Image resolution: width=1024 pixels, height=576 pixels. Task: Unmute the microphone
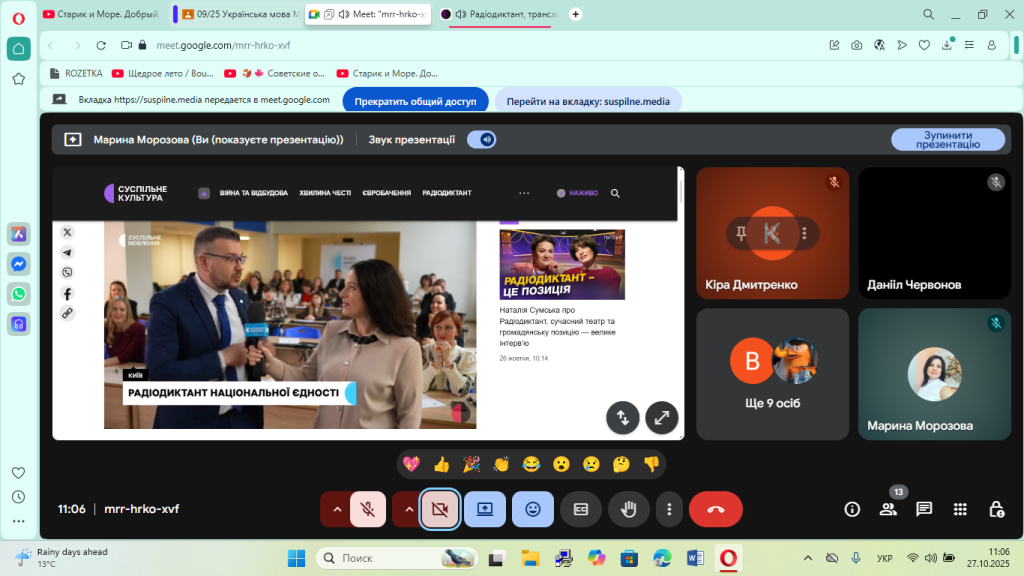368,509
